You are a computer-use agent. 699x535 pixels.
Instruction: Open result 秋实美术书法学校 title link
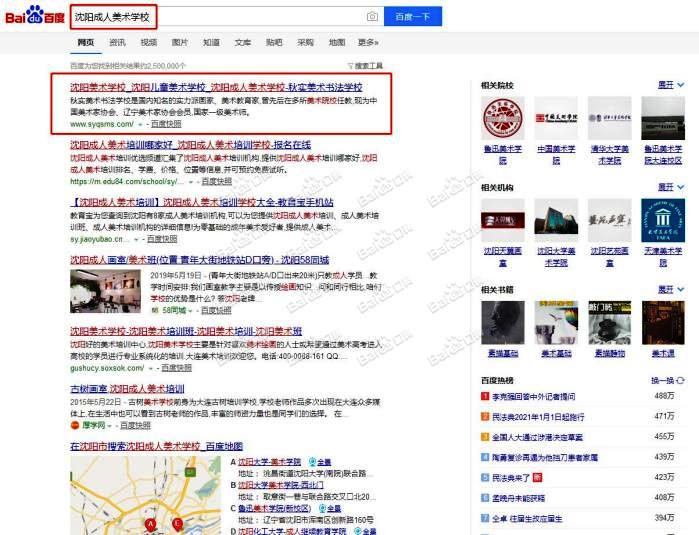point(216,87)
